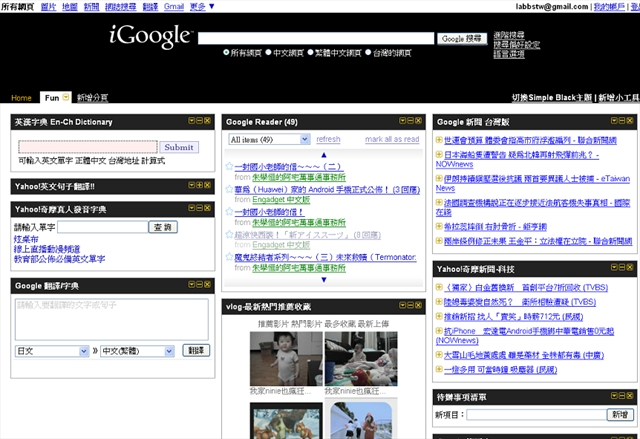The width and height of the screenshot is (640, 439).
Task: Click the 查詢 button in Yahoo dictionary
Action: tap(163, 227)
